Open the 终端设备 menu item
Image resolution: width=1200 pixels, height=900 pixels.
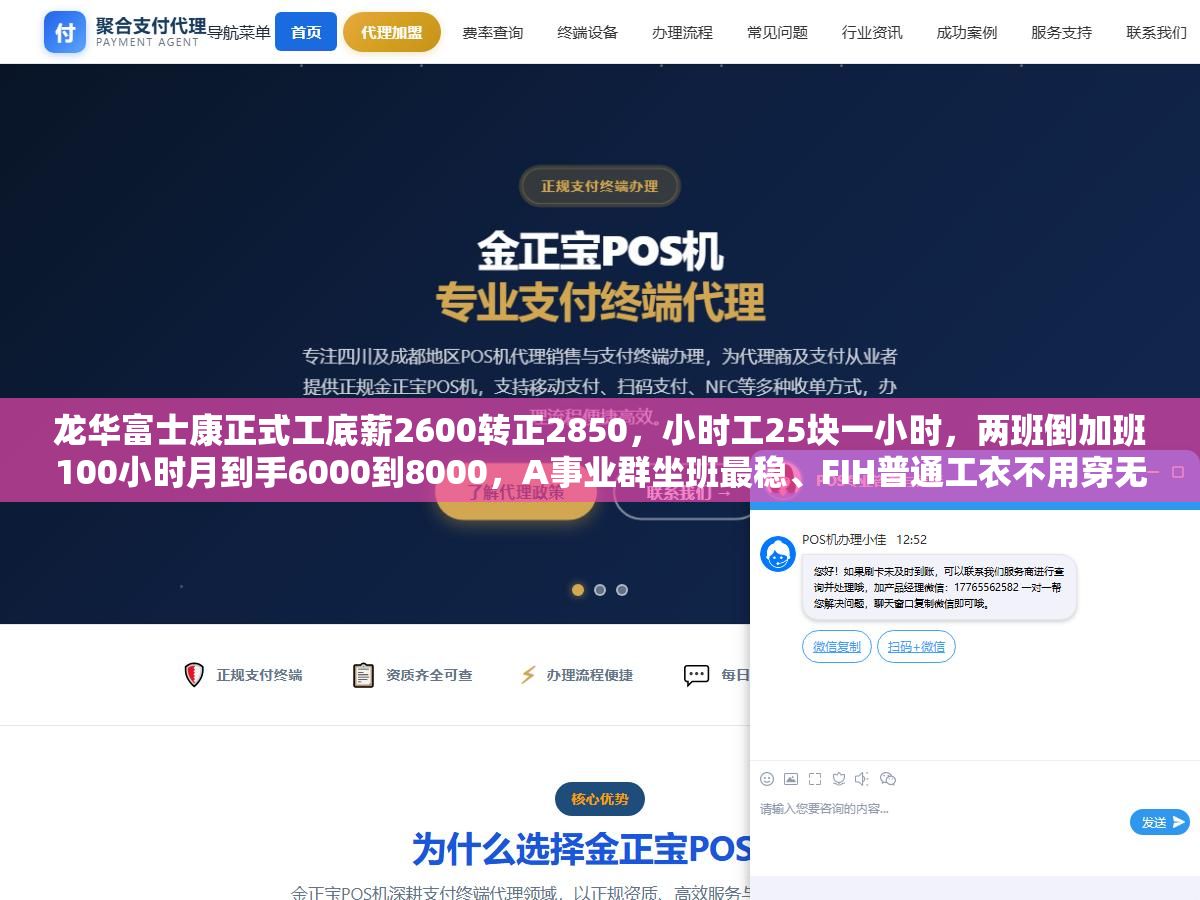click(587, 32)
